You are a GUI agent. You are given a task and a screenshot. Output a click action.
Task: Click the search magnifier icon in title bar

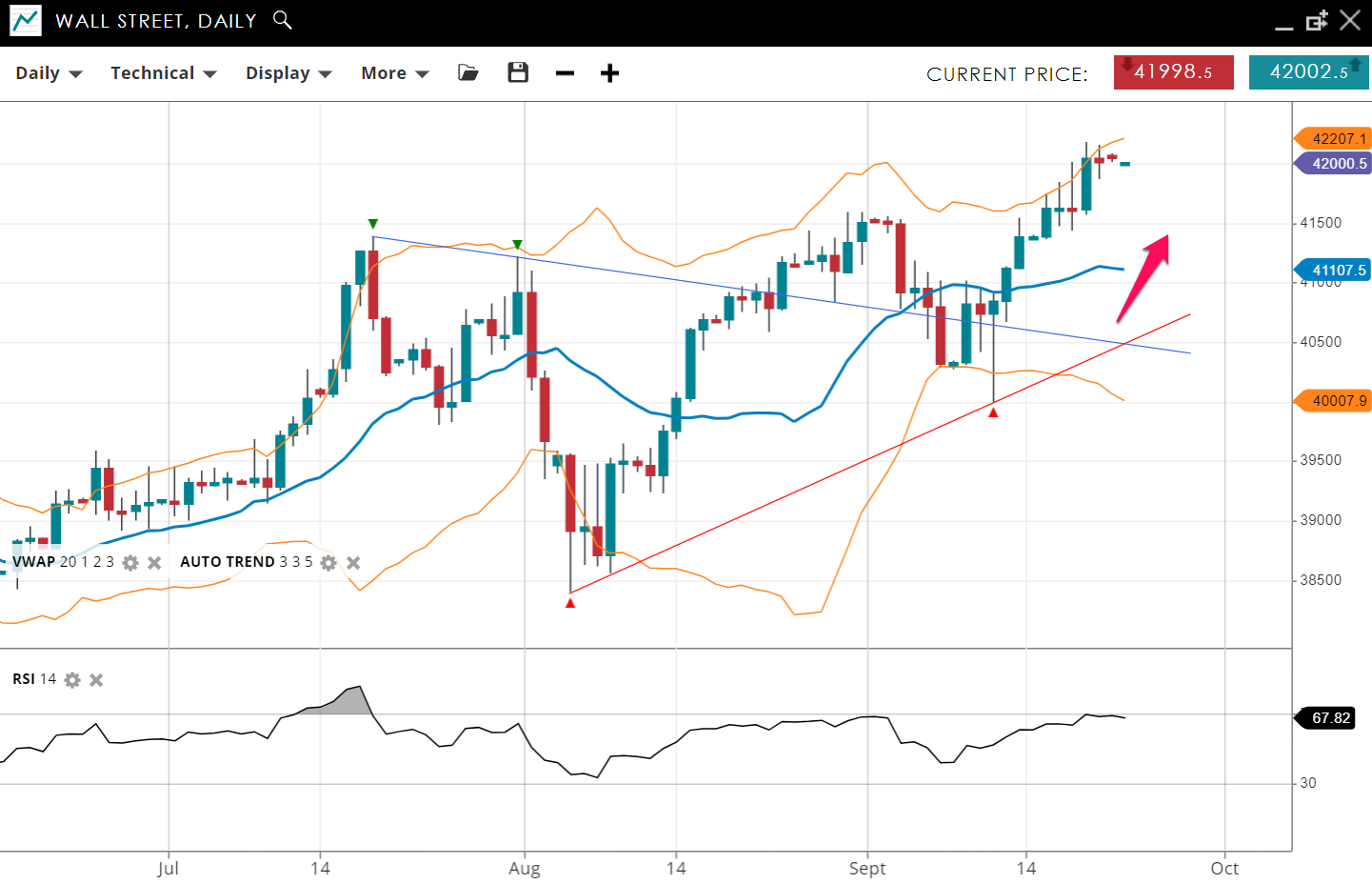[x=282, y=20]
